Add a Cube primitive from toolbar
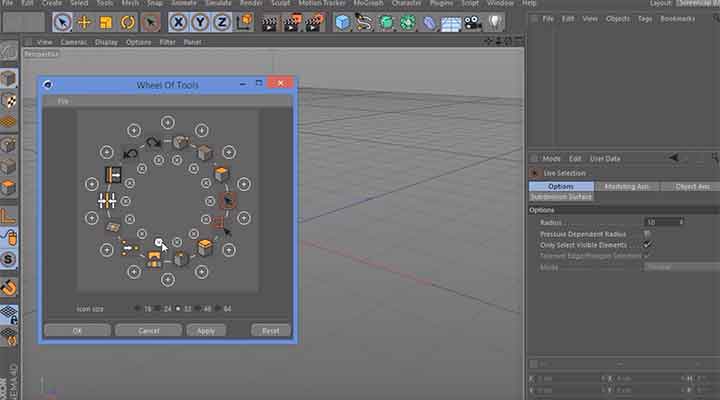The image size is (720, 400). point(343,22)
